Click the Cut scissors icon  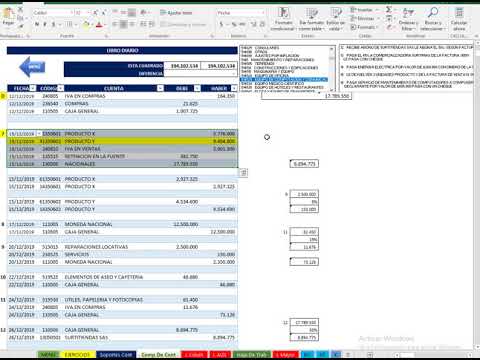pyautogui.click(x=21, y=9)
